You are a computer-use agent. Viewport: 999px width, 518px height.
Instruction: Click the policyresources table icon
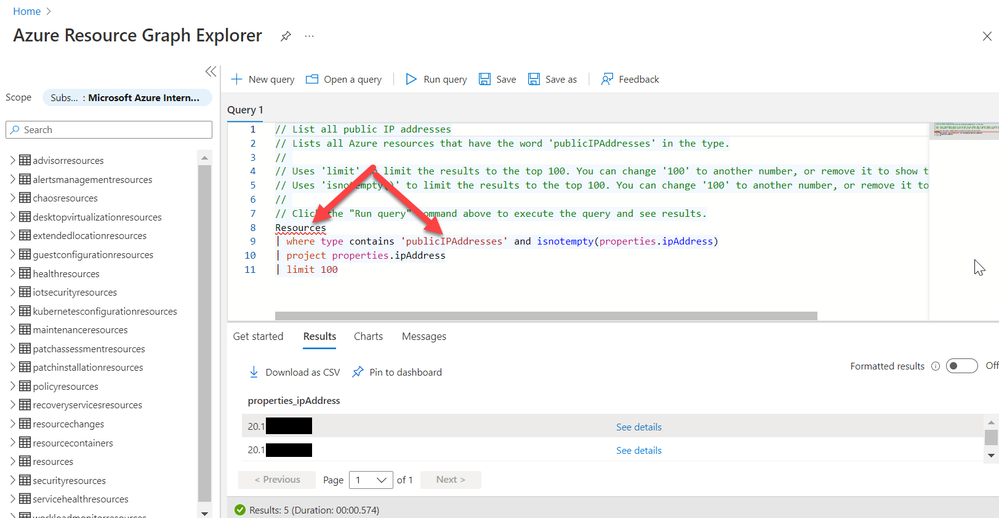25,386
